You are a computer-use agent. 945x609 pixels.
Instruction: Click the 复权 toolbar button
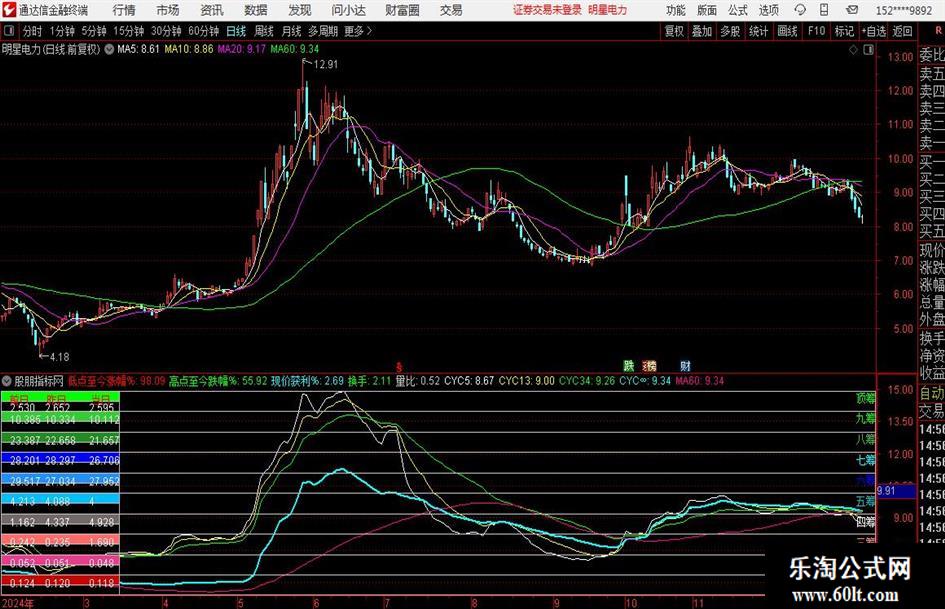point(674,31)
